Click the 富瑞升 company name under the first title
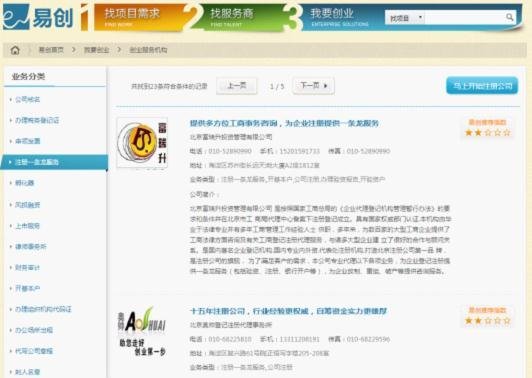This screenshot has height=378, width=532. pyautogui.click(x=231, y=137)
